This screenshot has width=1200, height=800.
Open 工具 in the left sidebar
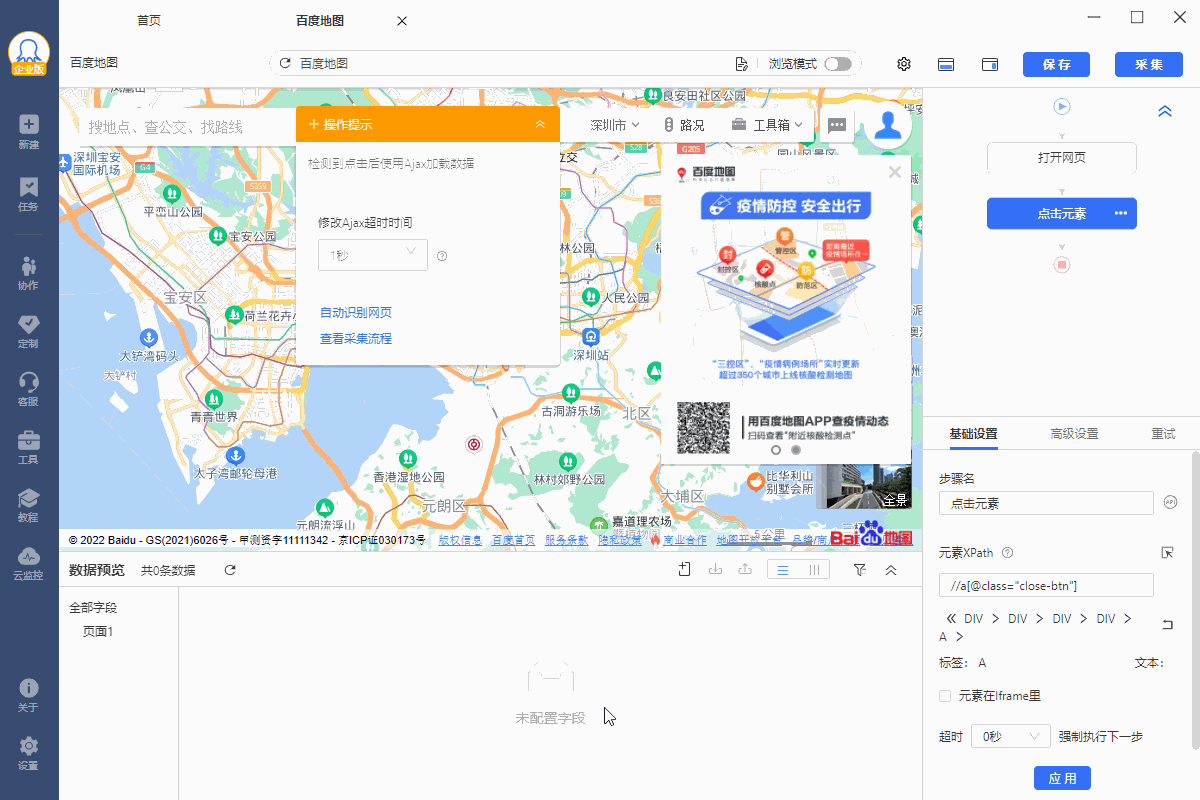pyautogui.click(x=28, y=448)
